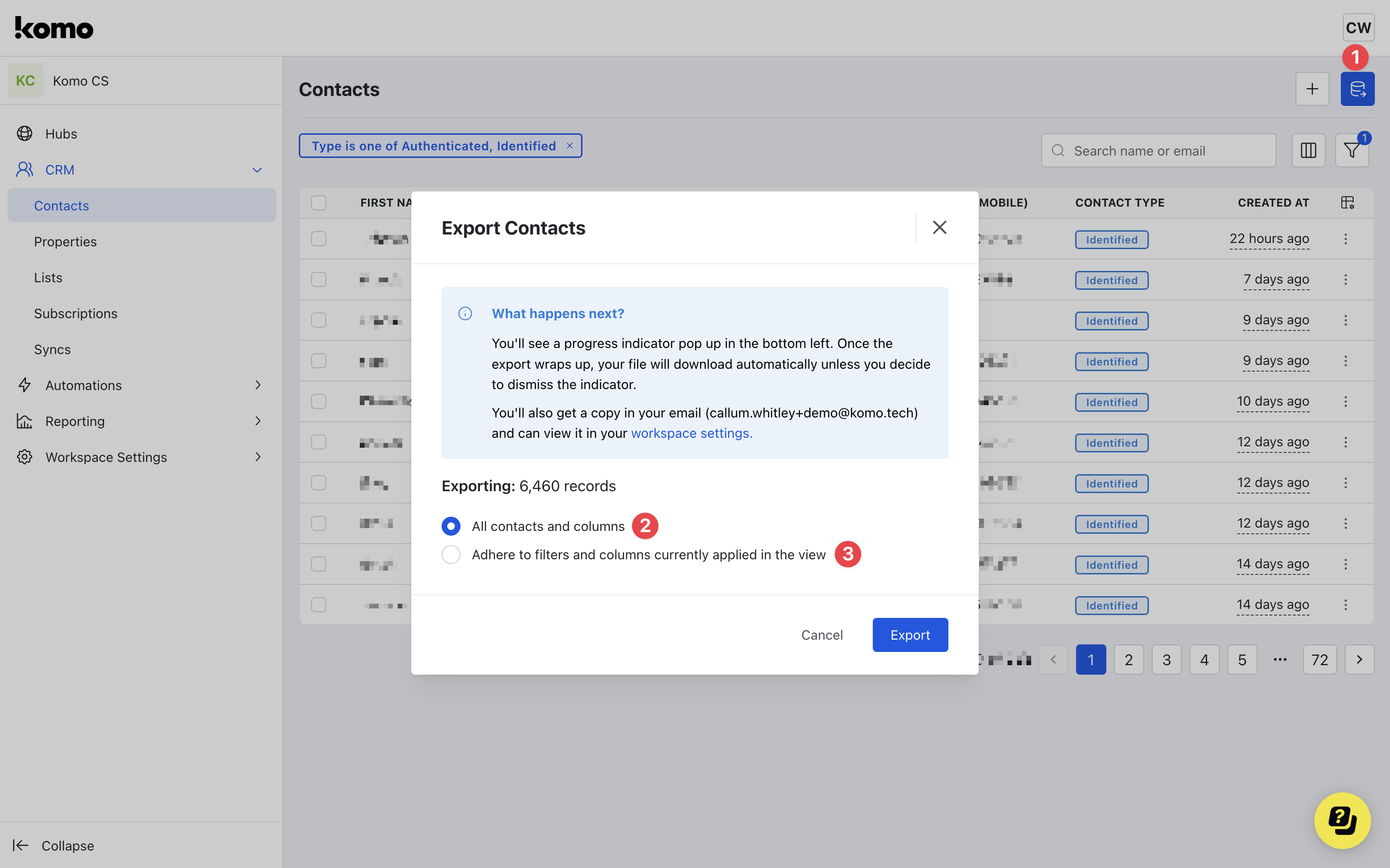Open three-dot menu for 22 hours ago row
Image resolution: width=1390 pixels, height=868 pixels.
click(1345, 239)
